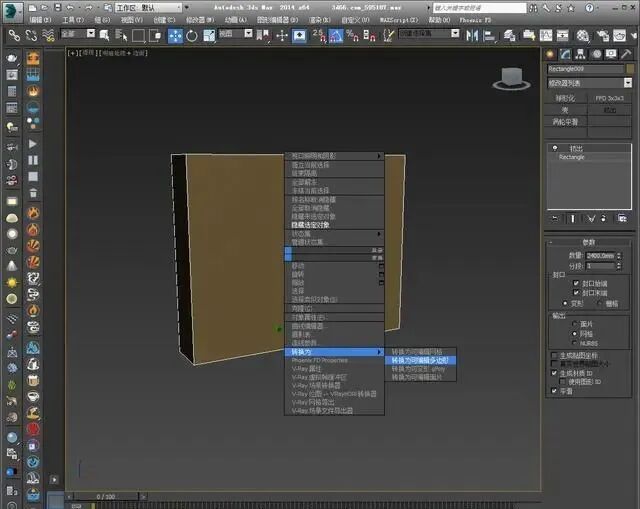Open the Utilities hammer tab
Screen dimensions: 640x509
coord(626,54)
